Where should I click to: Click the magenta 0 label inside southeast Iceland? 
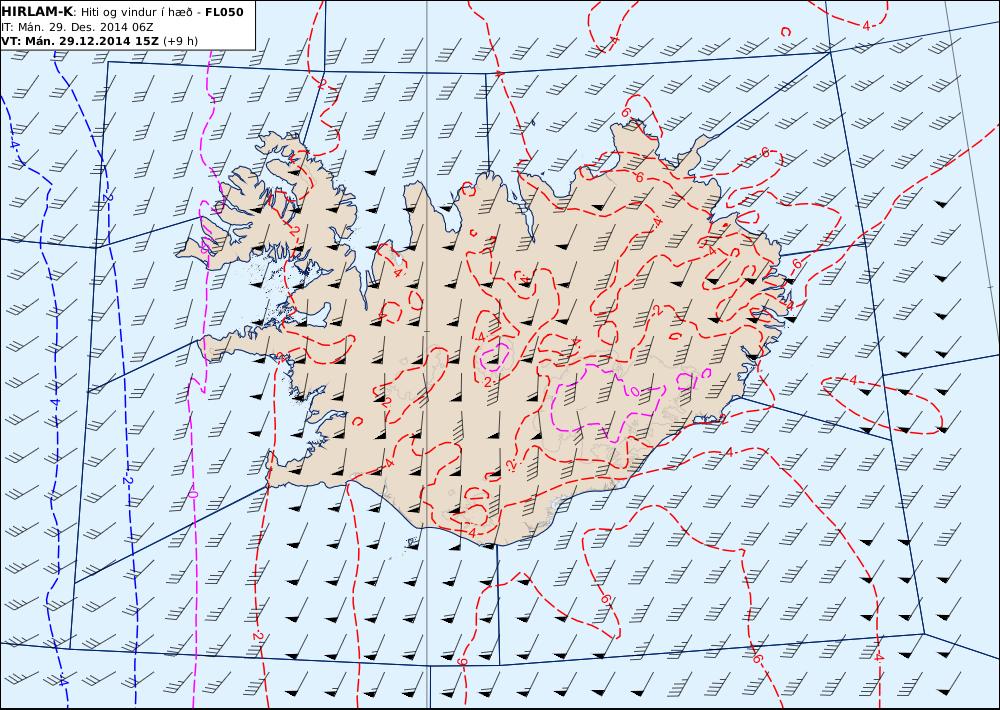pyautogui.click(x=635, y=390)
